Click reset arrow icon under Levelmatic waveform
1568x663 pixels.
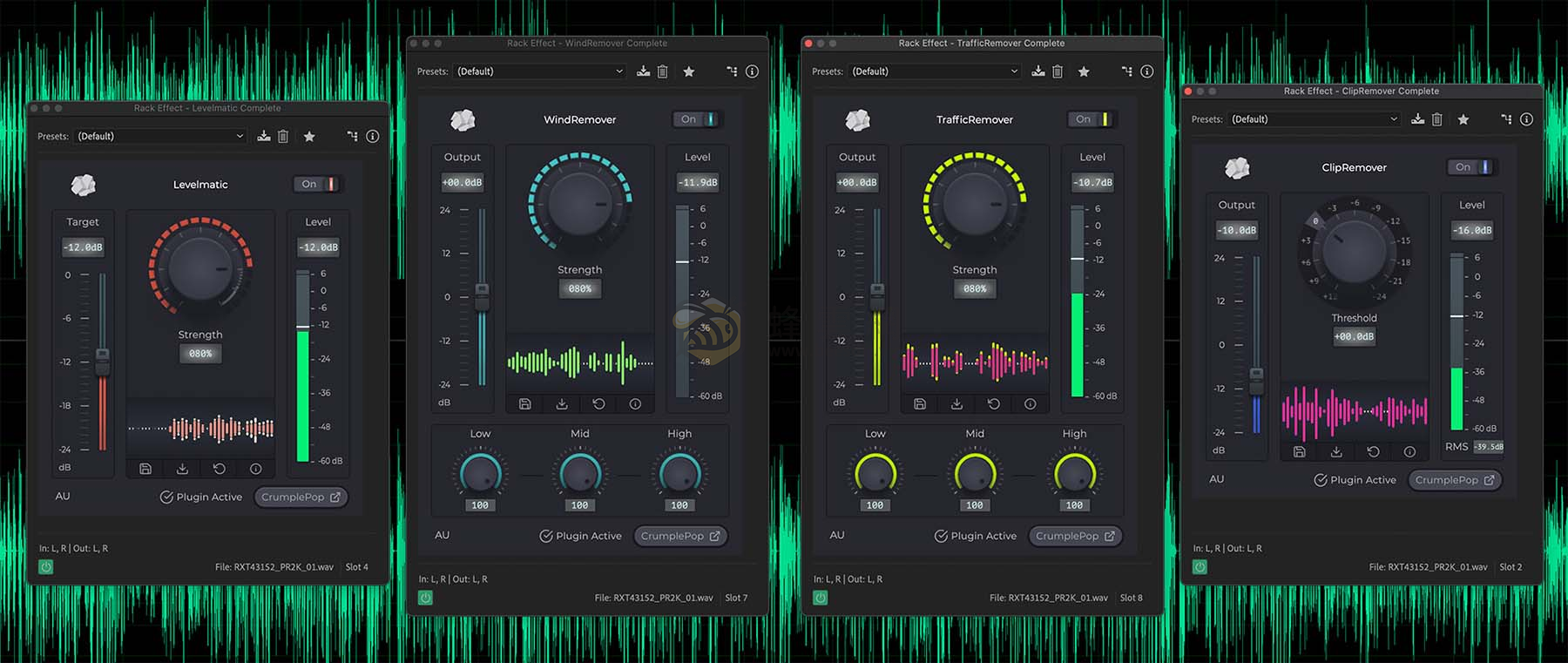pos(220,469)
